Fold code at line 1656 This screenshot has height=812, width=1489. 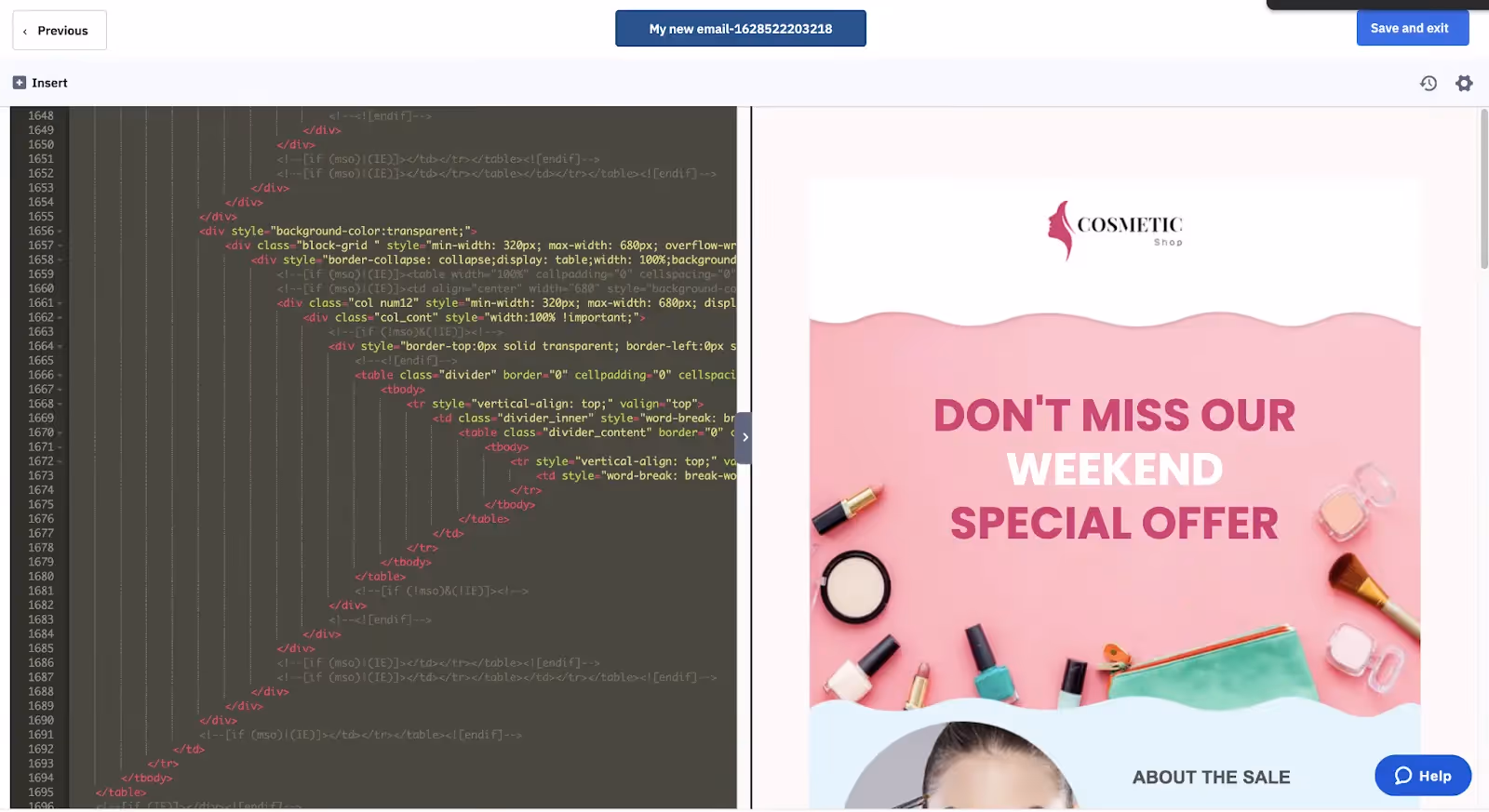click(60, 232)
